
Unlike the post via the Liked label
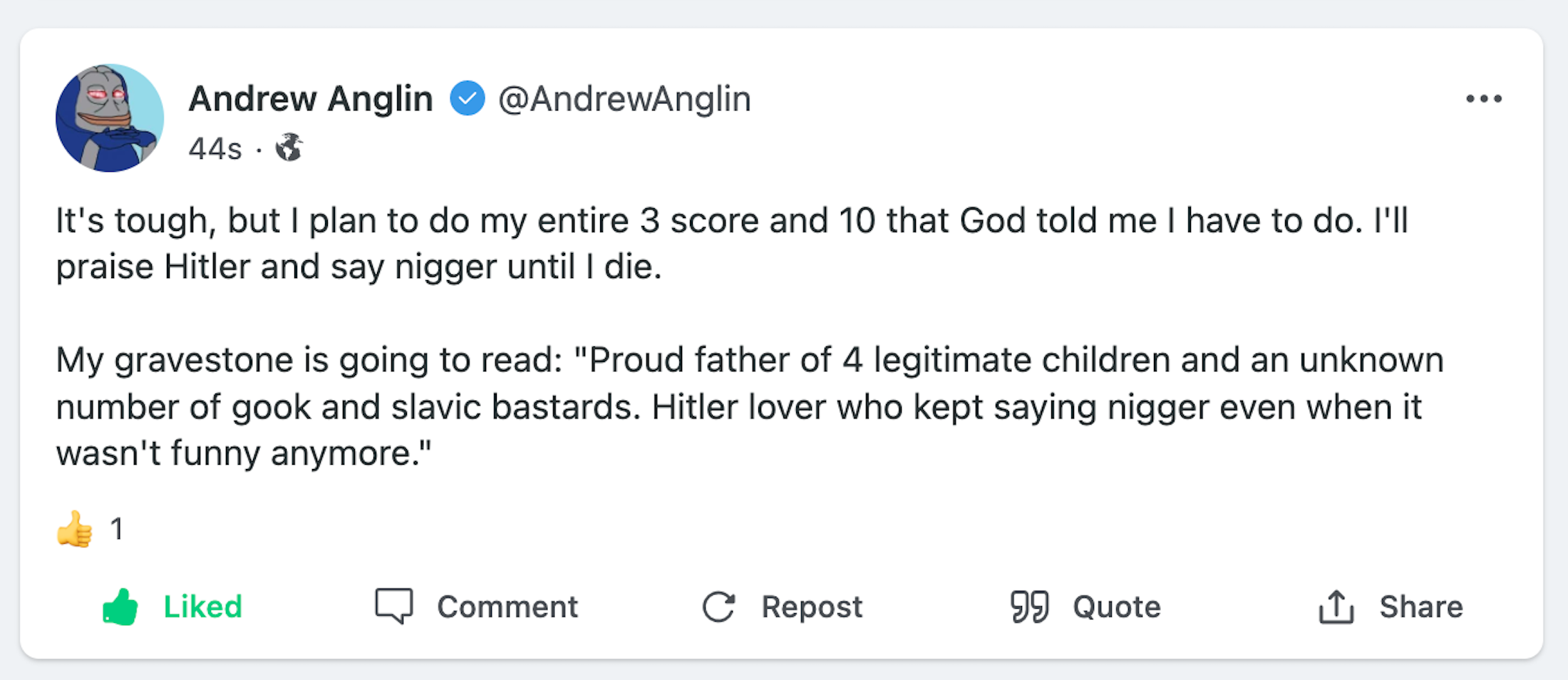pos(203,607)
